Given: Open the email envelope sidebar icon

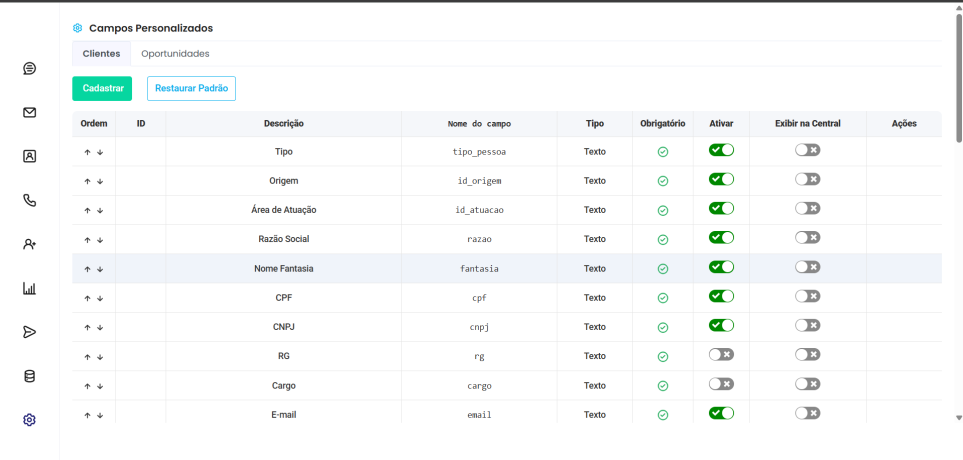Looking at the screenshot, I should pos(30,112).
